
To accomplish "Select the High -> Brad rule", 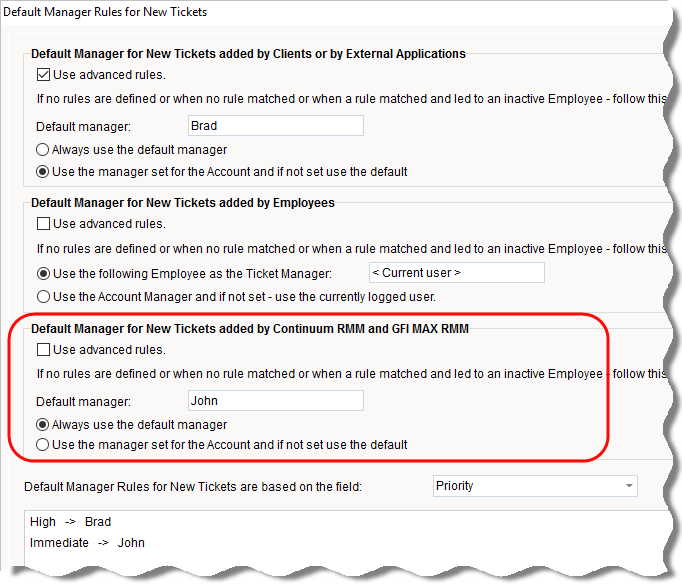I will pos(71,522).
